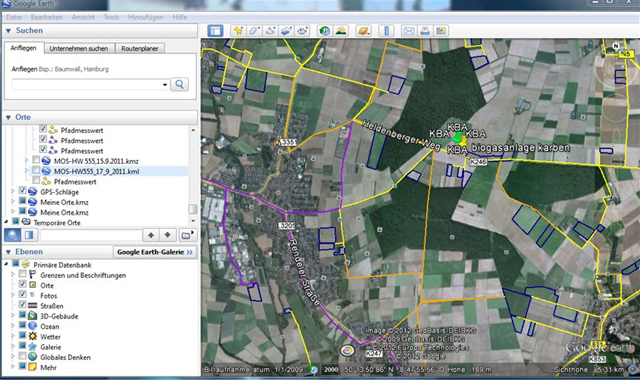
Task: Click the Print icon in the toolbar
Action: tap(425, 31)
